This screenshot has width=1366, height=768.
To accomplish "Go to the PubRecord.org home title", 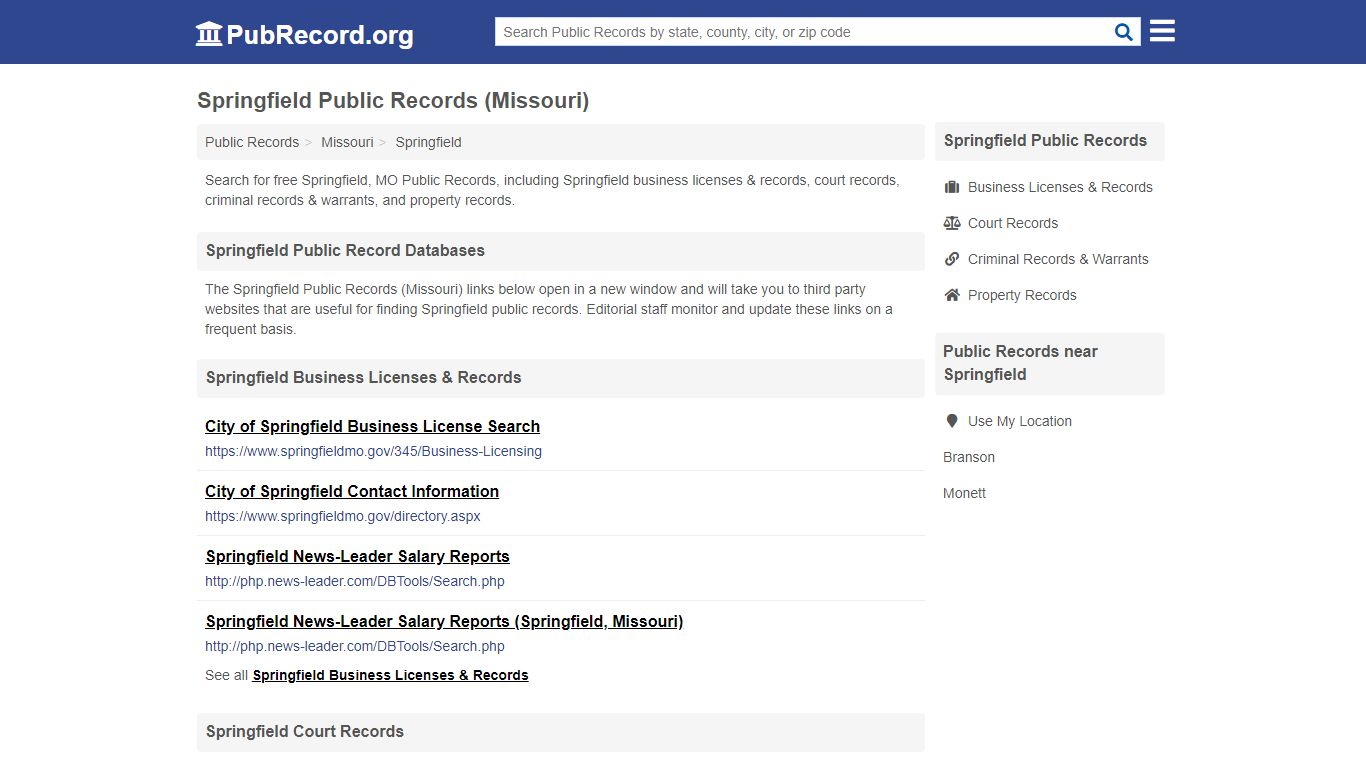I will coord(319,35).
